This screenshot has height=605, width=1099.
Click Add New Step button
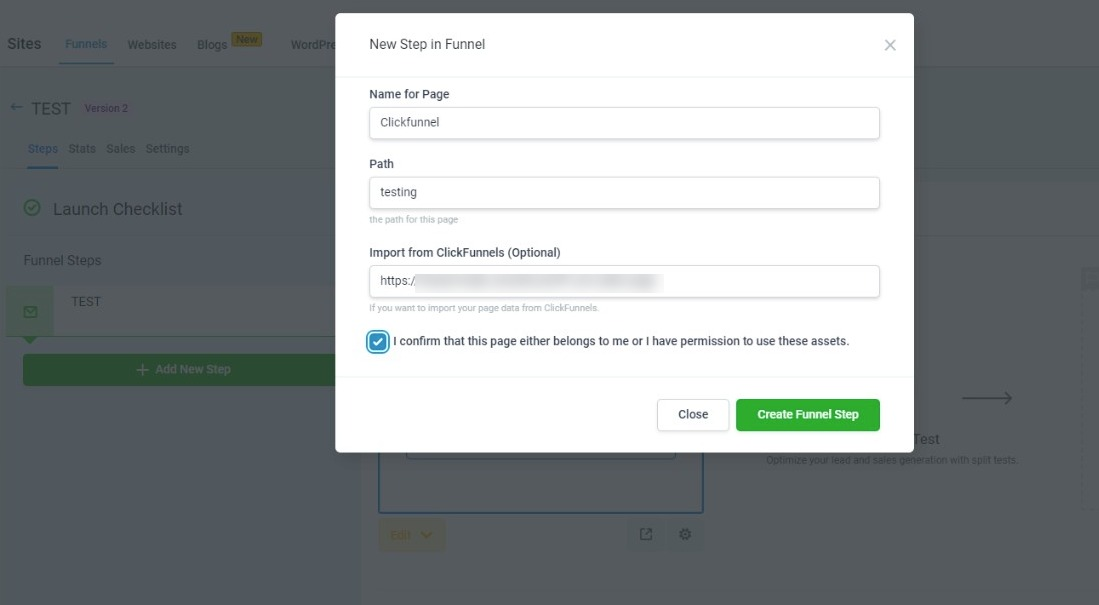click(x=183, y=370)
